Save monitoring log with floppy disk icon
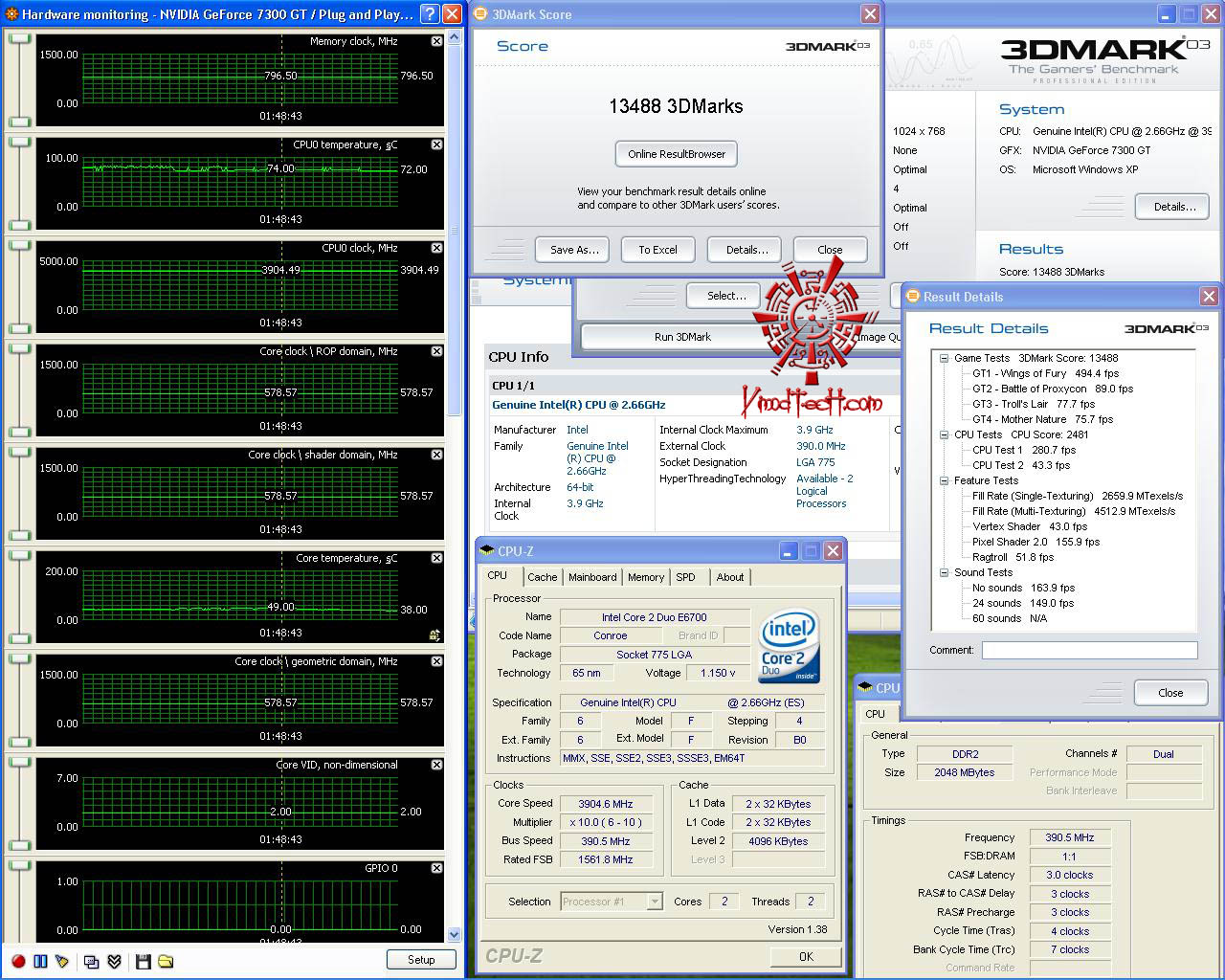 pyautogui.click(x=144, y=961)
